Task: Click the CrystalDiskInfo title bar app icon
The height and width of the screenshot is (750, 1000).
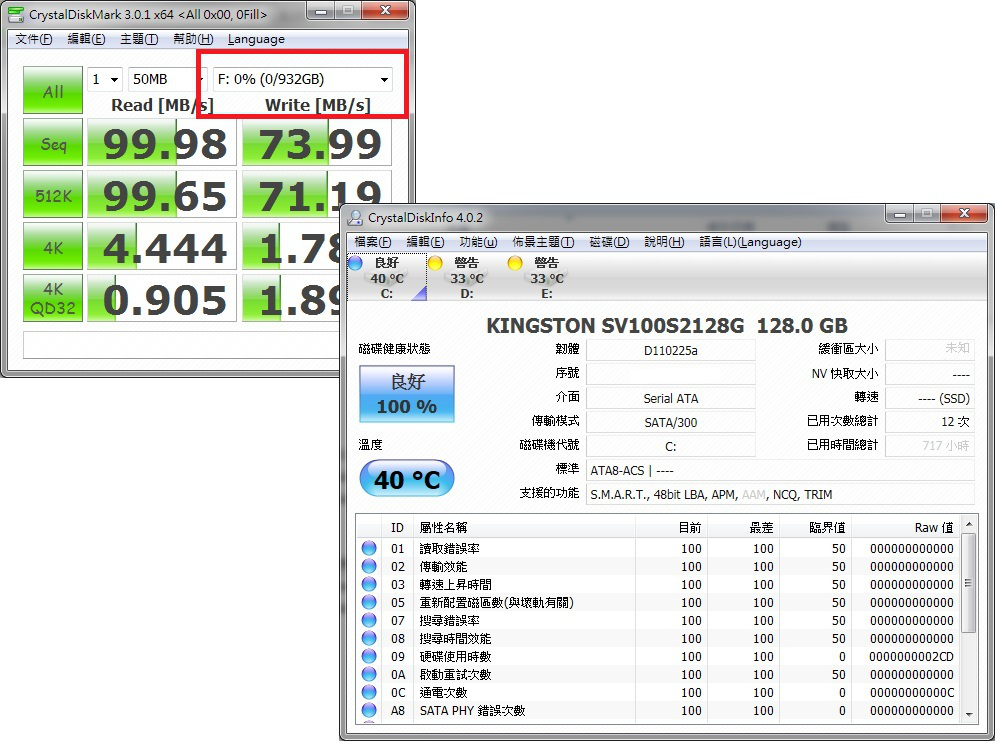Action: (x=355, y=218)
